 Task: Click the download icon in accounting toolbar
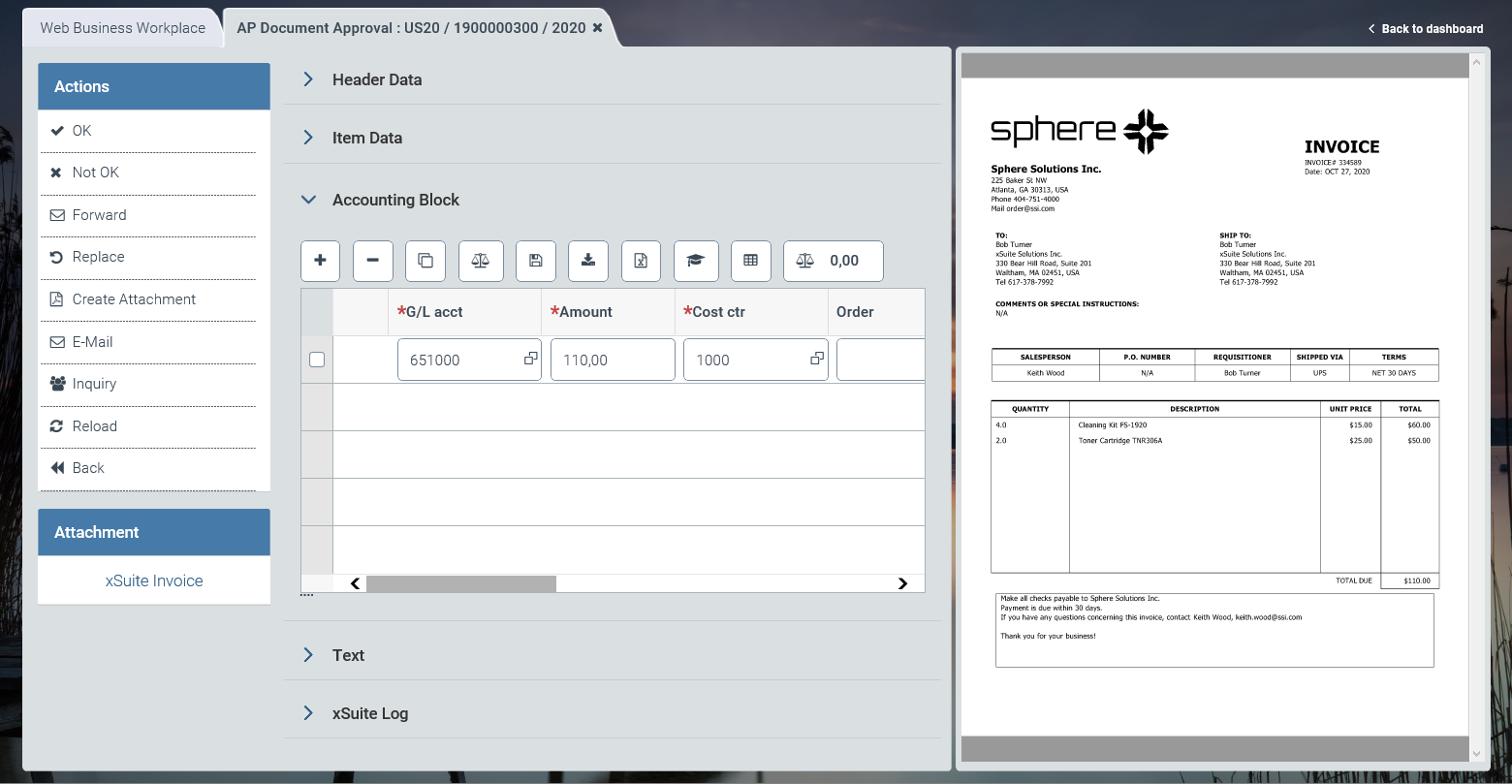(587, 261)
